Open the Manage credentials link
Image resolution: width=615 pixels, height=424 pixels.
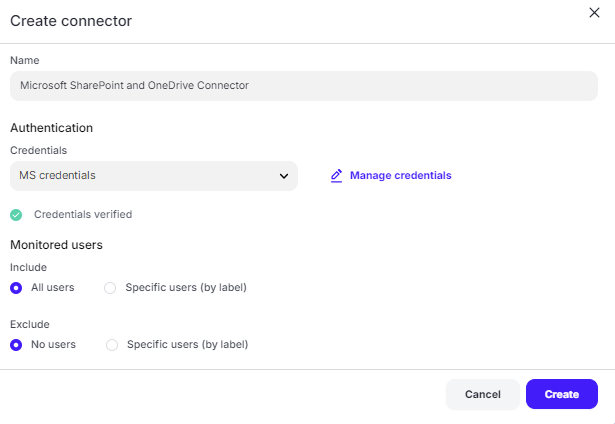tap(400, 176)
